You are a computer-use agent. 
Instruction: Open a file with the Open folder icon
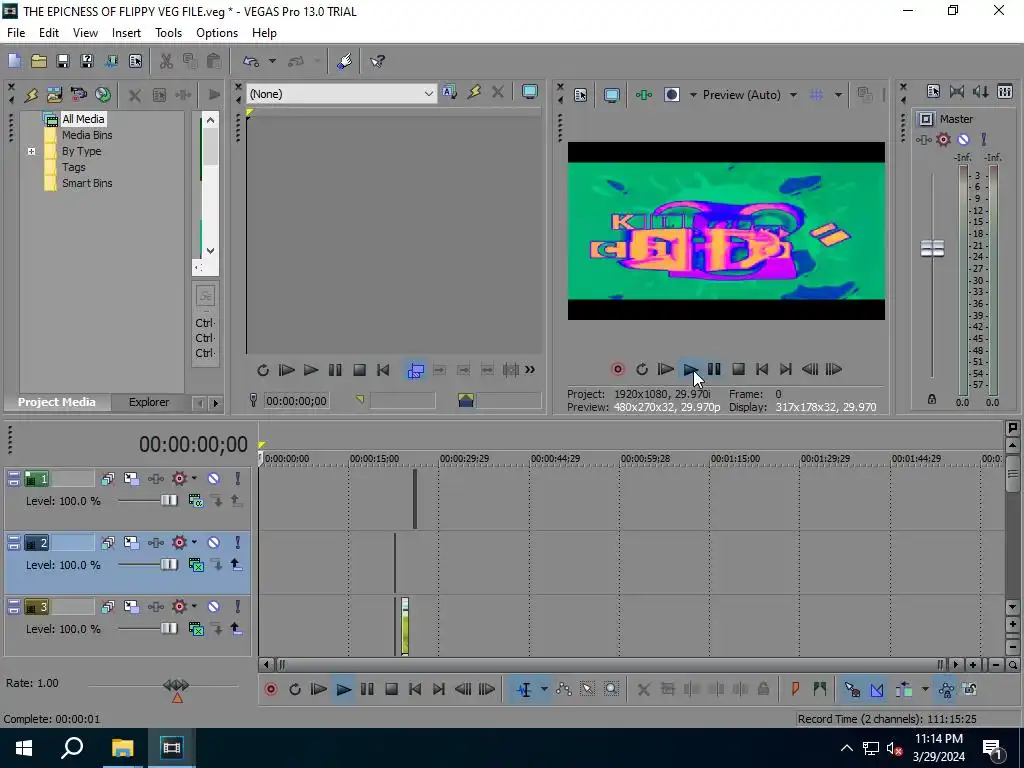tap(39, 61)
